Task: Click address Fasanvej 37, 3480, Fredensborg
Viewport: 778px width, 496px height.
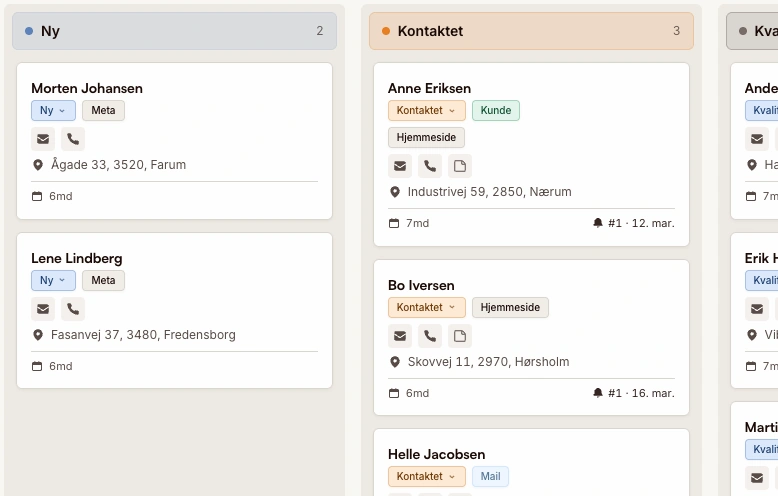Action: tap(143, 335)
